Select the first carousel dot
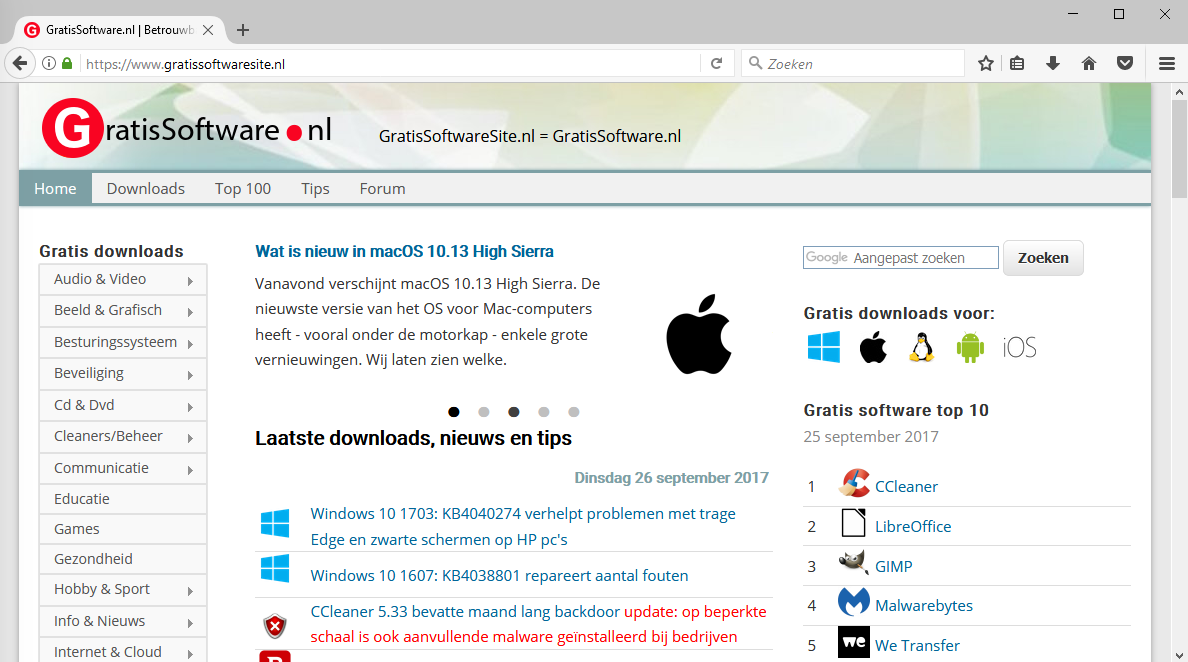The width and height of the screenshot is (1188, 662). pos(454,412)
